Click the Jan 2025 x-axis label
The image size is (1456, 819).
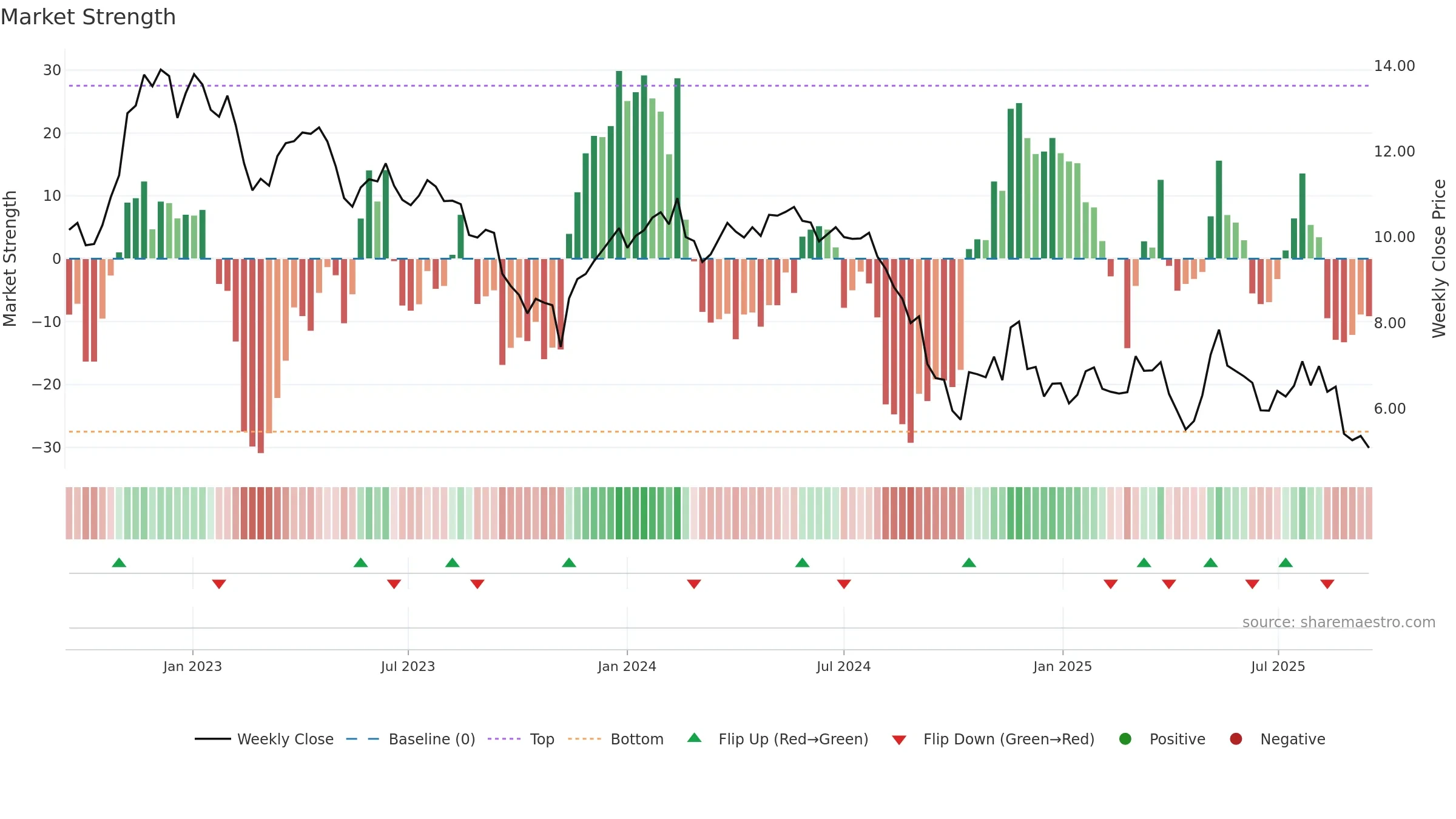(1062, 666)
